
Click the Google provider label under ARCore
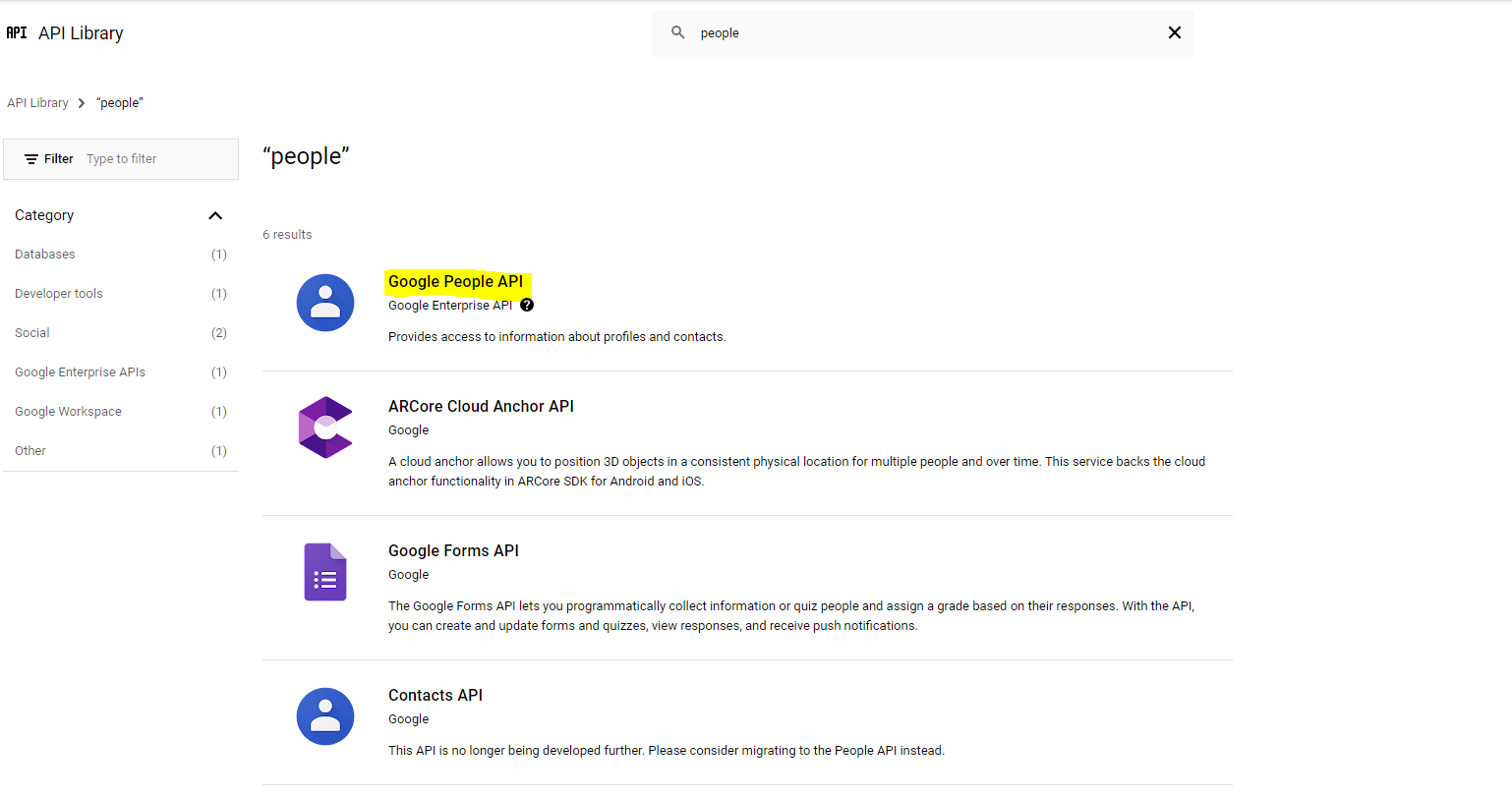click(x=409, y=430)
